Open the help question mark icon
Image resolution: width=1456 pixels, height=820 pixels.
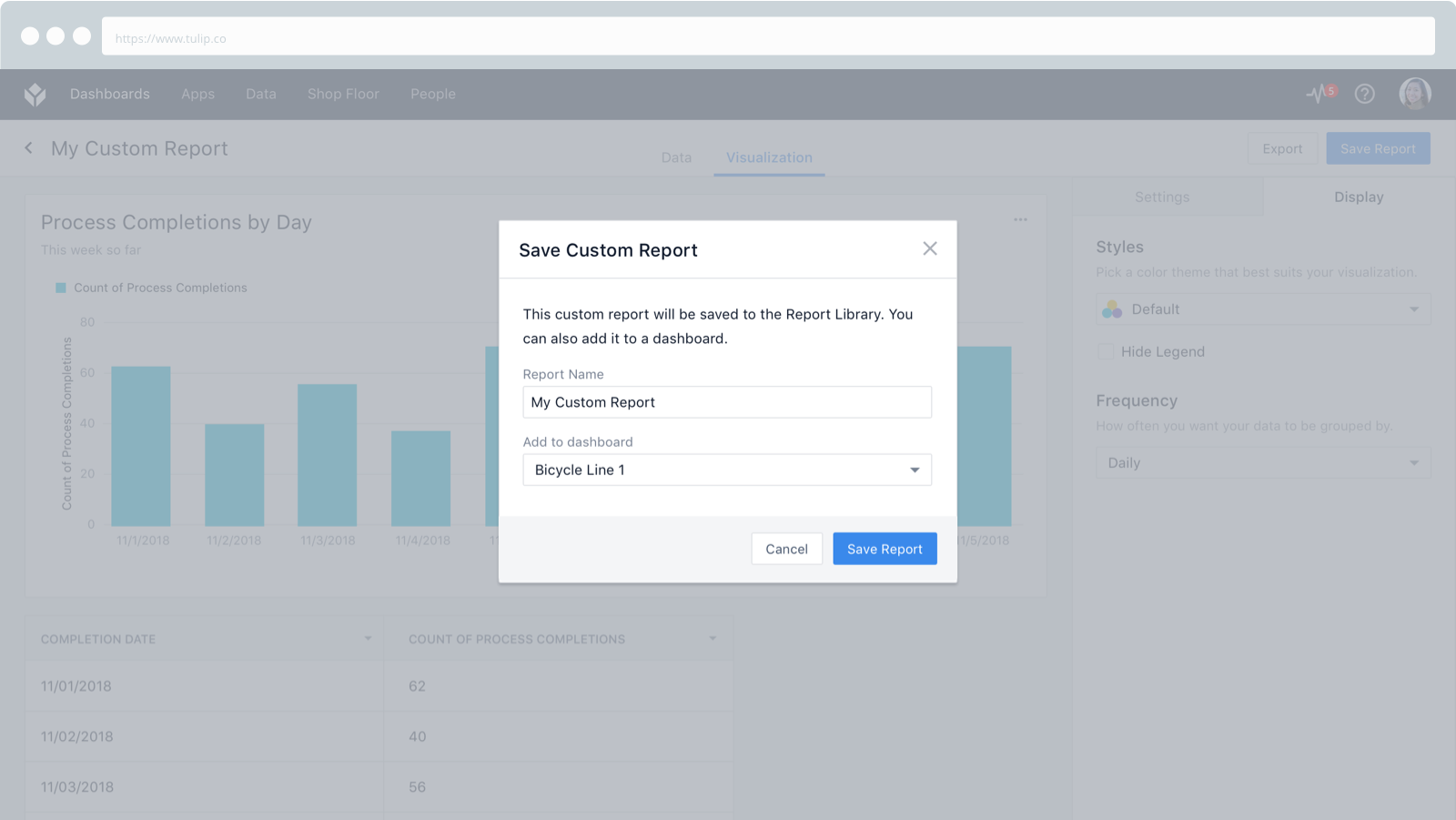coord(1364,94)
